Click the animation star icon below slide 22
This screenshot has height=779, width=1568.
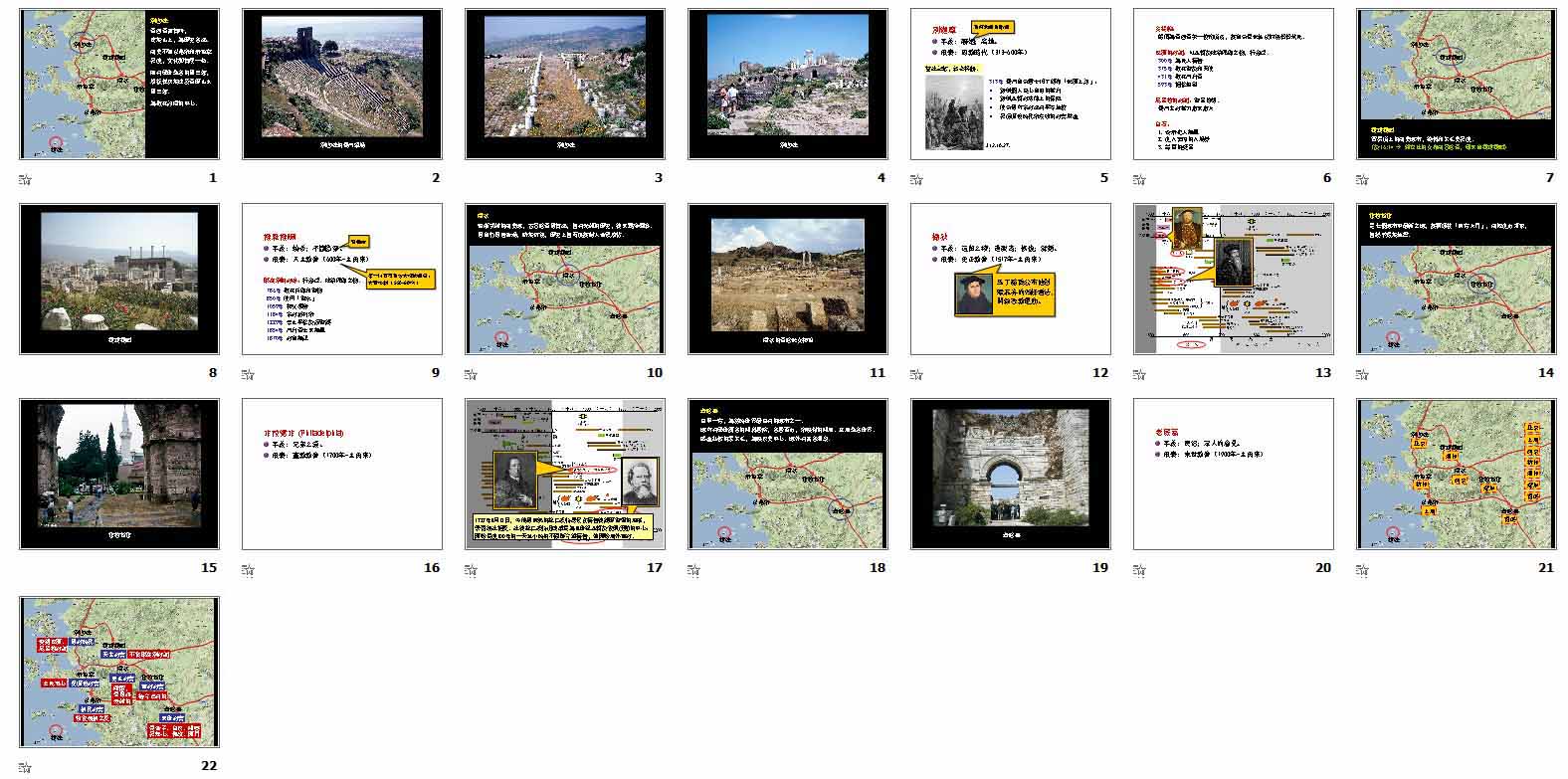[x=26, y=766]
